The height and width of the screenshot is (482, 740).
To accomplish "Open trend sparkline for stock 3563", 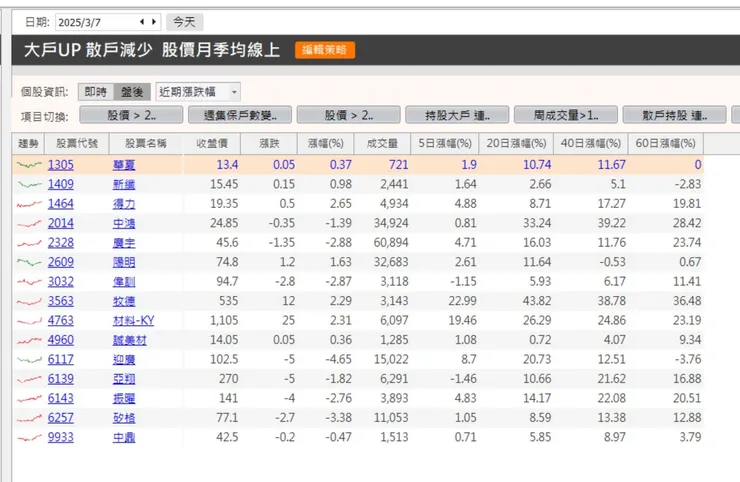I will point(29,301).
